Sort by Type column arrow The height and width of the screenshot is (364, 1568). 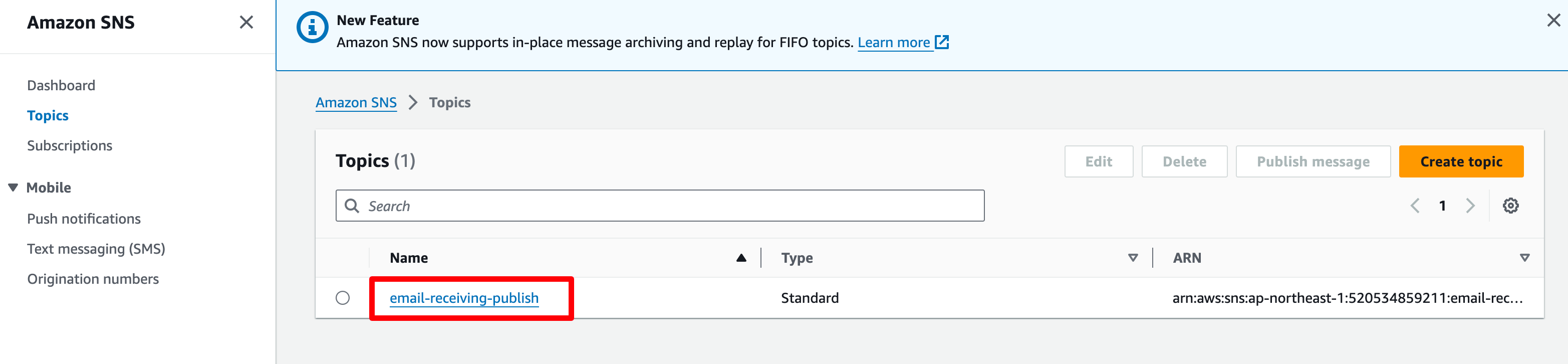(1133, 258)
